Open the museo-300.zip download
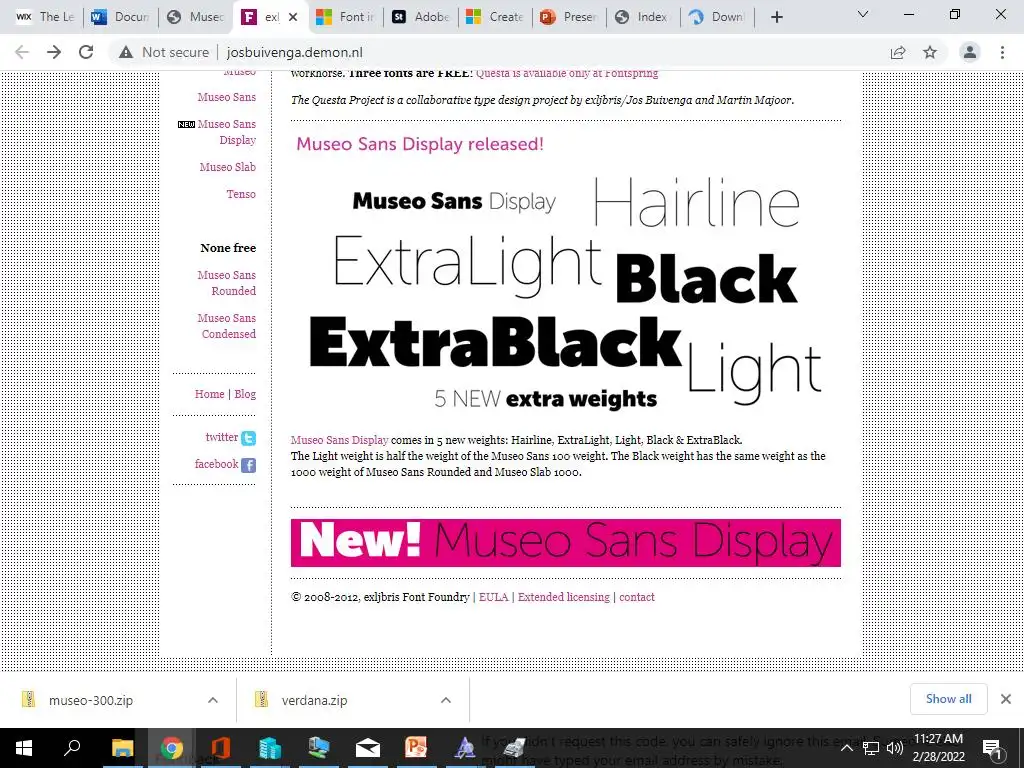 tap(91, 700)
